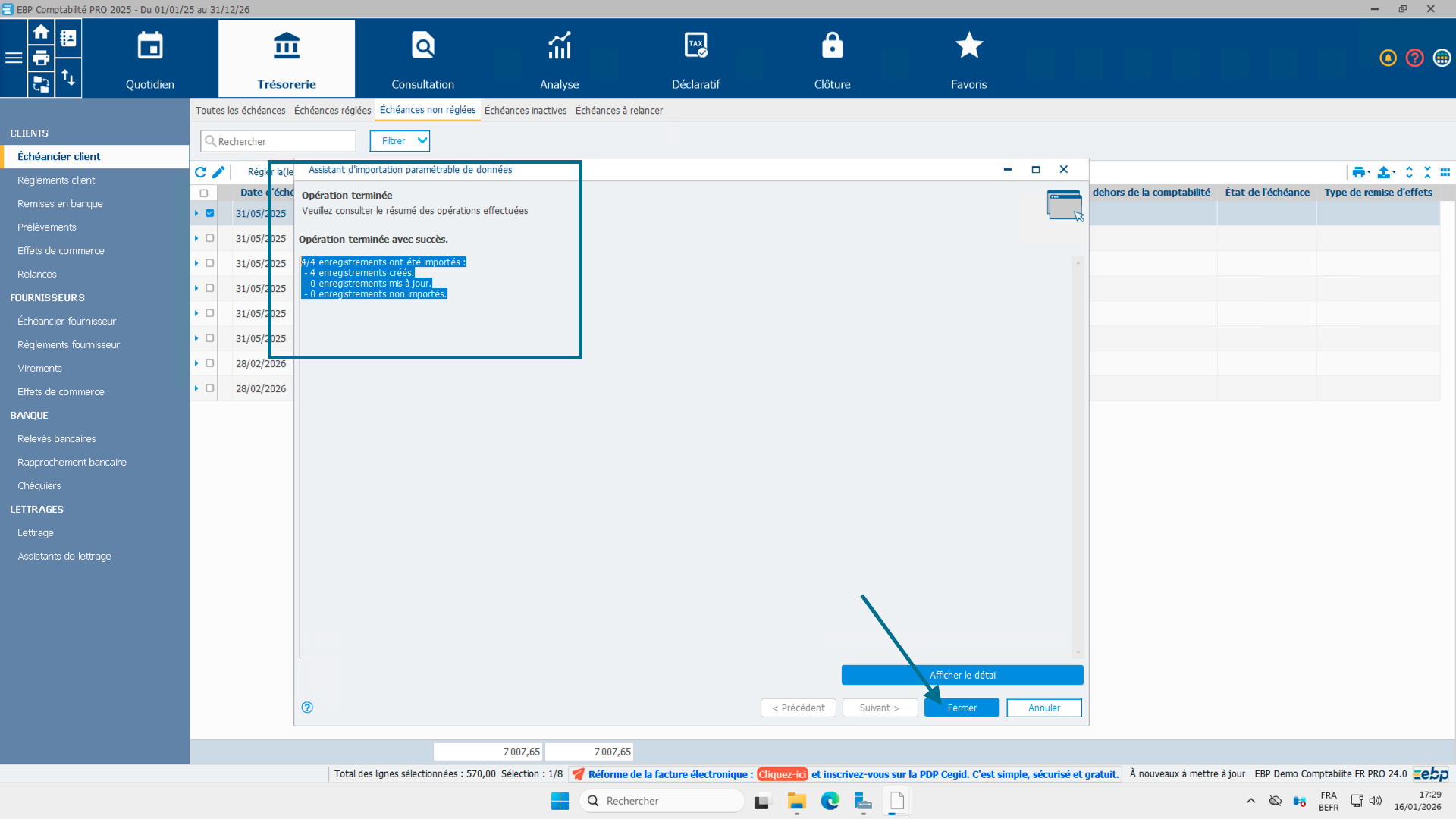Uncheck the first 31/05/2025 row checkbox
This screenshot has height=819, width=1456.
point(210,213)
